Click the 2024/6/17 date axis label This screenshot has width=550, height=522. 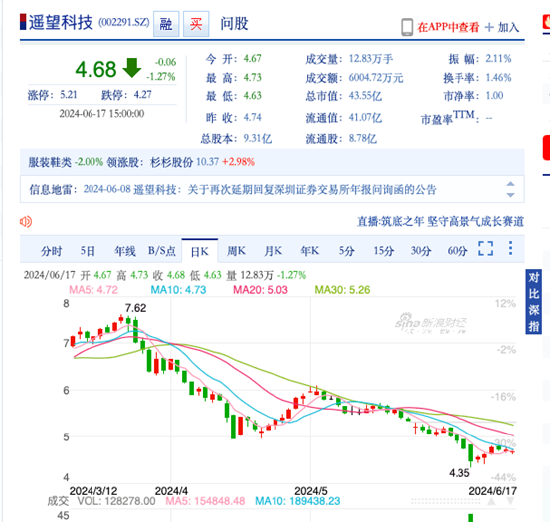[492, 491]
